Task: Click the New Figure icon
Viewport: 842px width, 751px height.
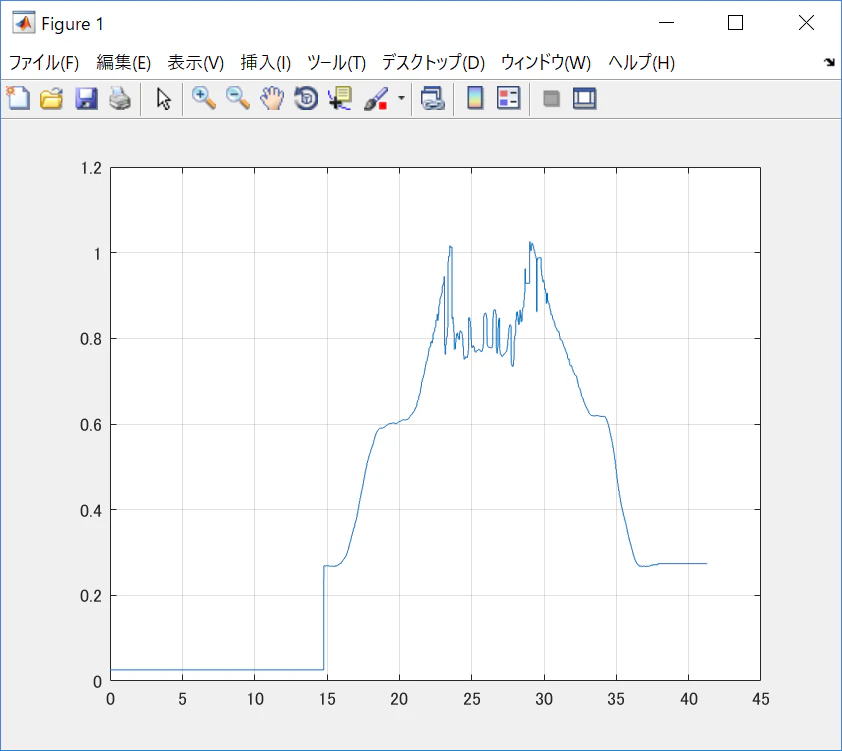Action: pos(18,98)
